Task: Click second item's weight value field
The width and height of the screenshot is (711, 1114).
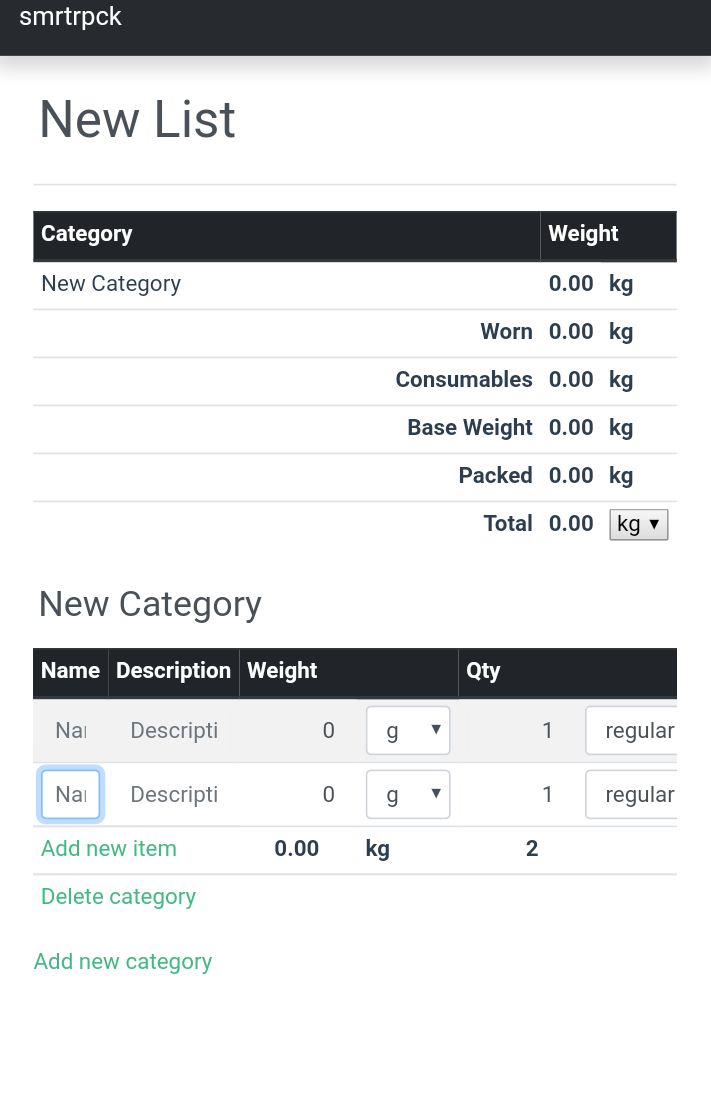Action: click(299, 794)
